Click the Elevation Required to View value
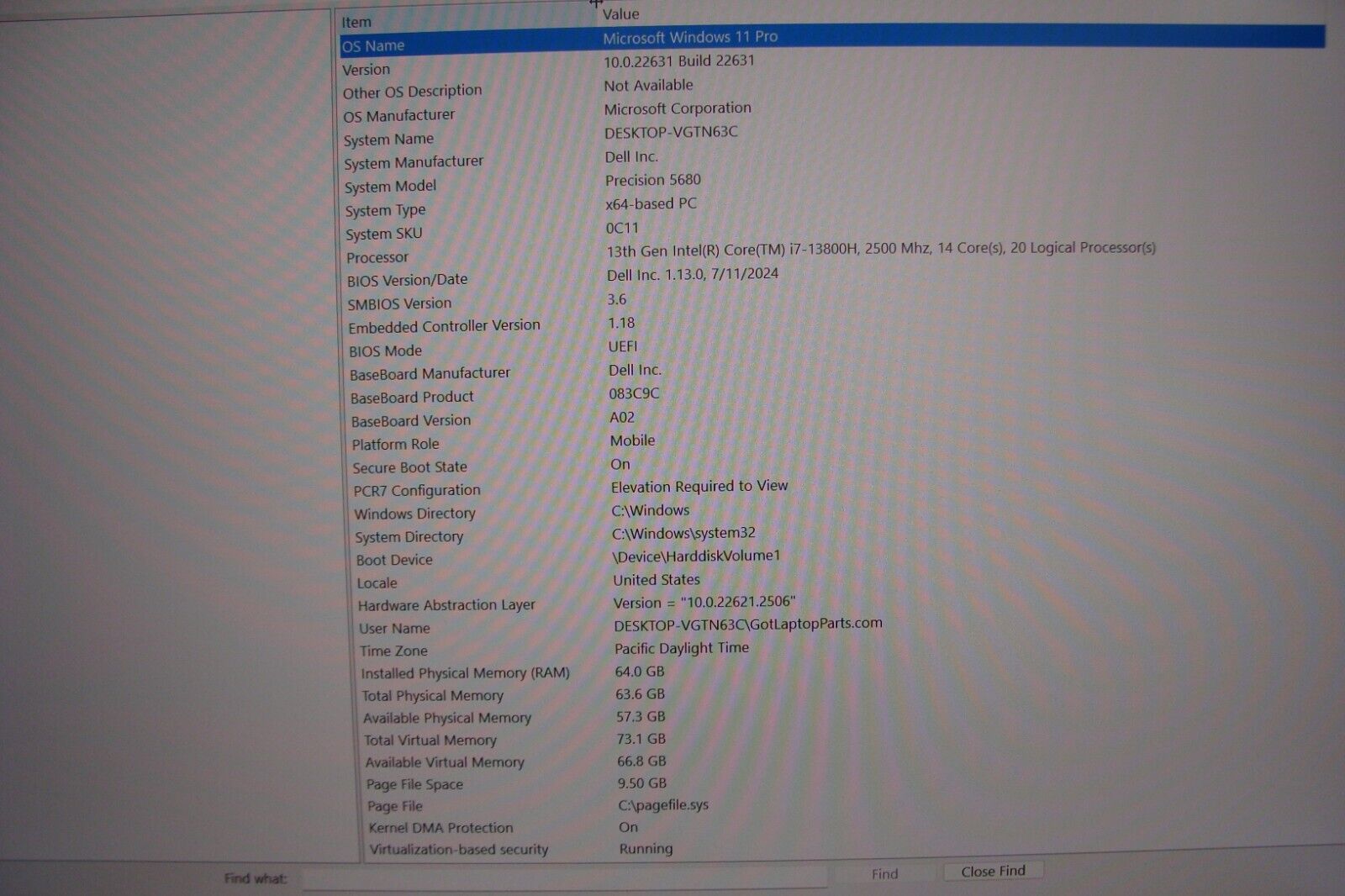The height and width of the screenshot is (896, 1345). tap(699, 487)
